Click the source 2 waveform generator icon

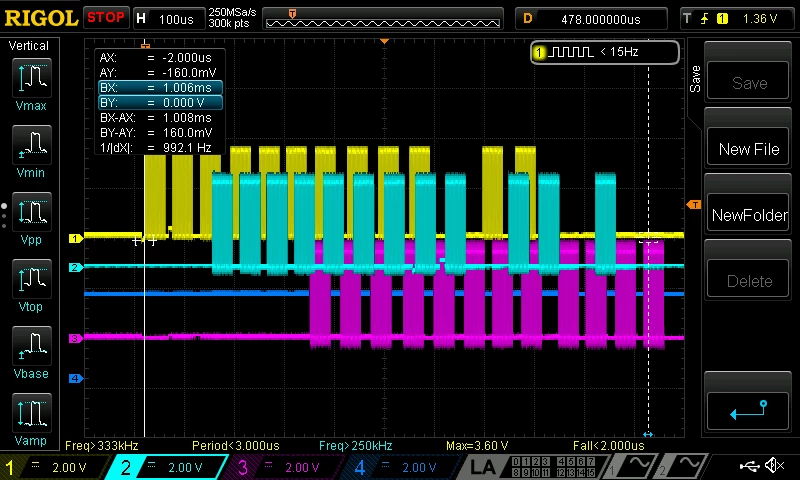pyautogui.click(x=682, y=465)
